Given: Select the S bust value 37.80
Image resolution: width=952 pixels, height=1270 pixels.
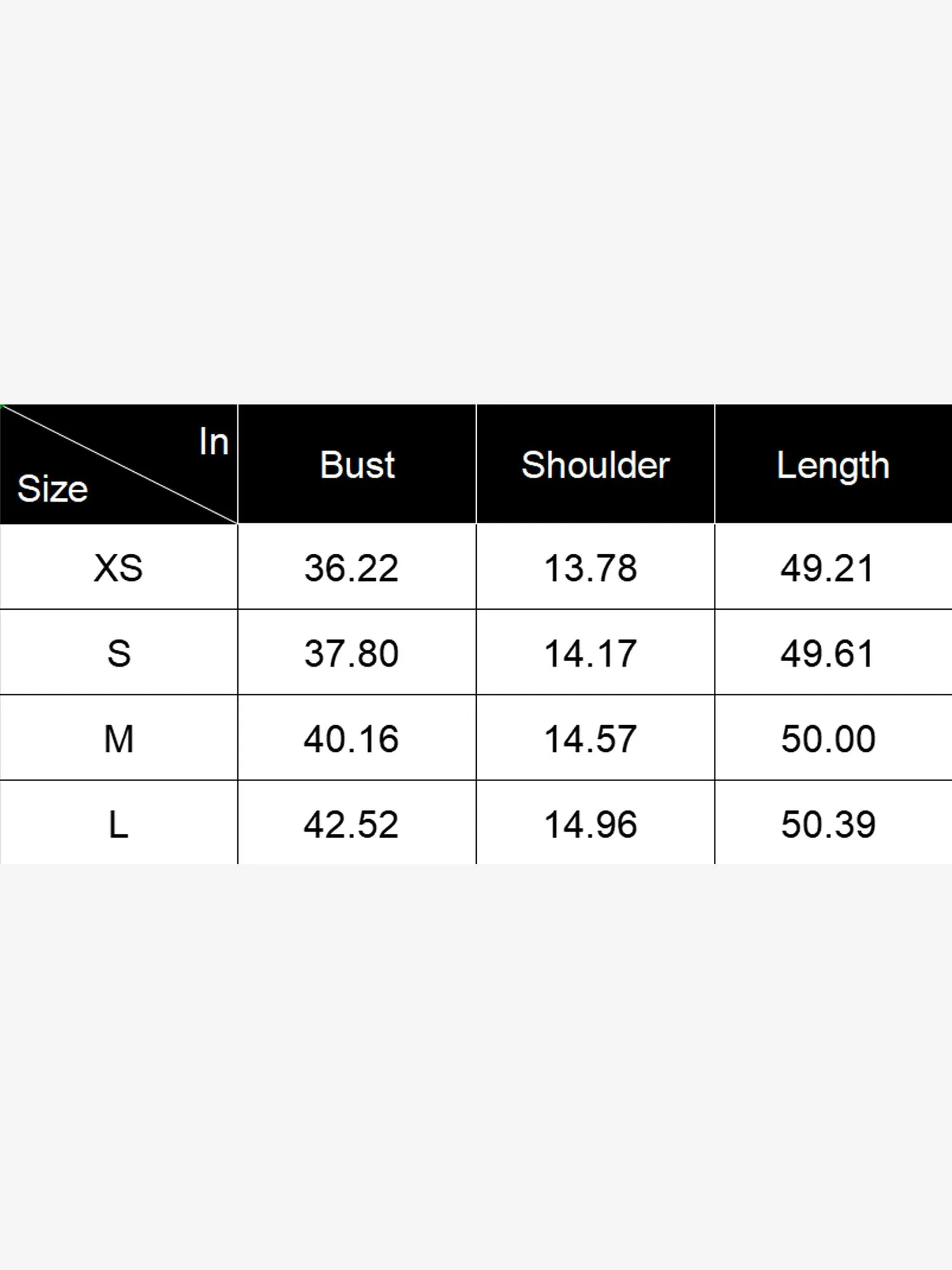Looking at the screenshot, I should tap(351, 653).
